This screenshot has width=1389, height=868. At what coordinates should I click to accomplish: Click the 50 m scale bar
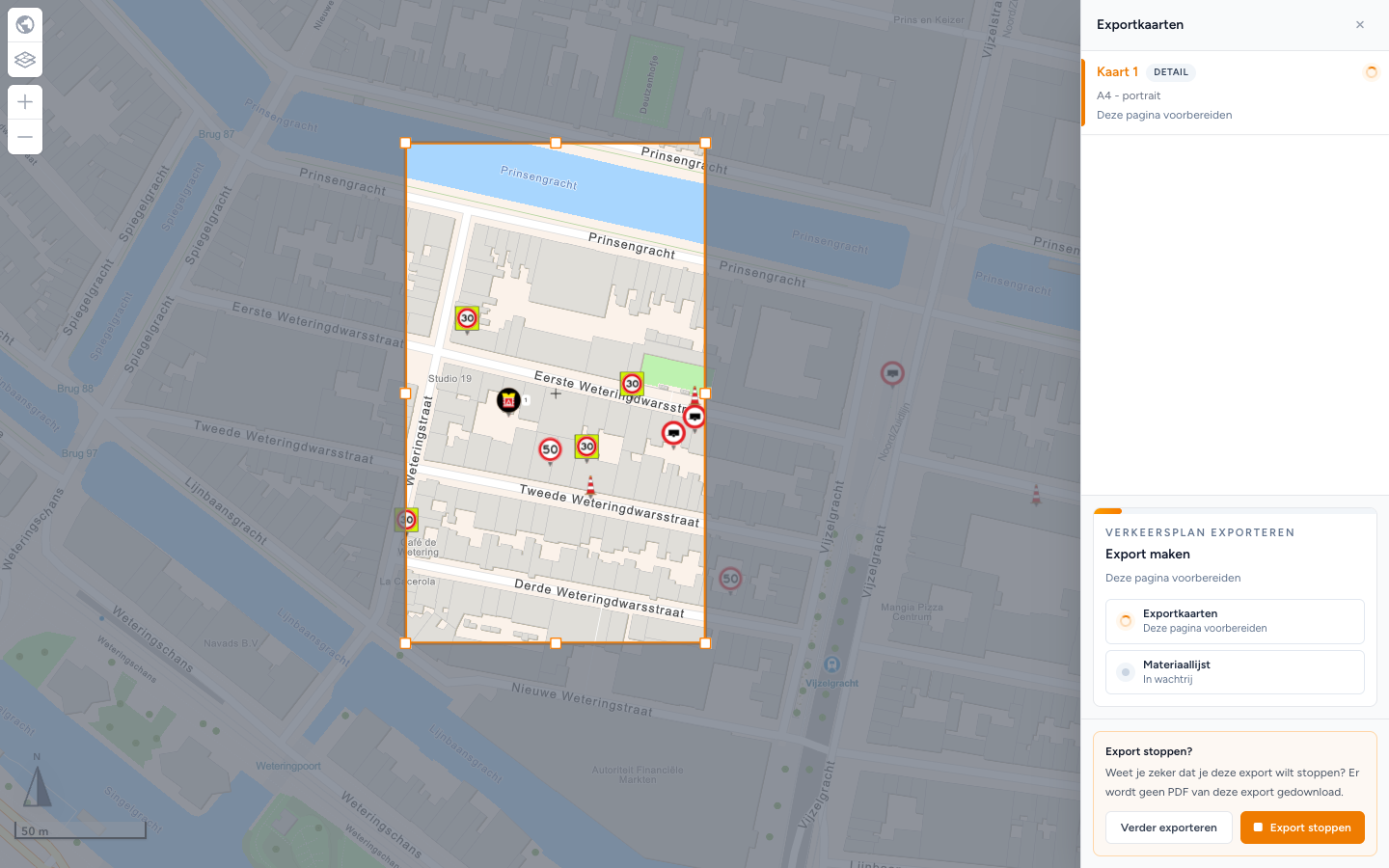coord(80,829)
